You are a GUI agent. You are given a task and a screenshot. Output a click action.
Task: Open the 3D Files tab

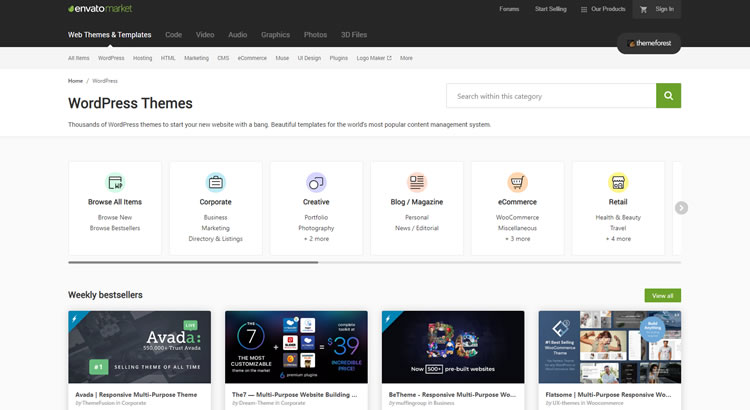click(x=354, y=35)
